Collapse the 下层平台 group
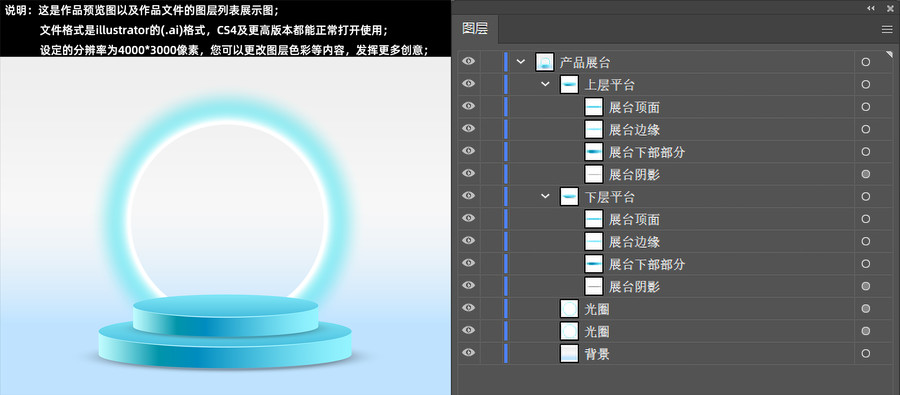 545,197
